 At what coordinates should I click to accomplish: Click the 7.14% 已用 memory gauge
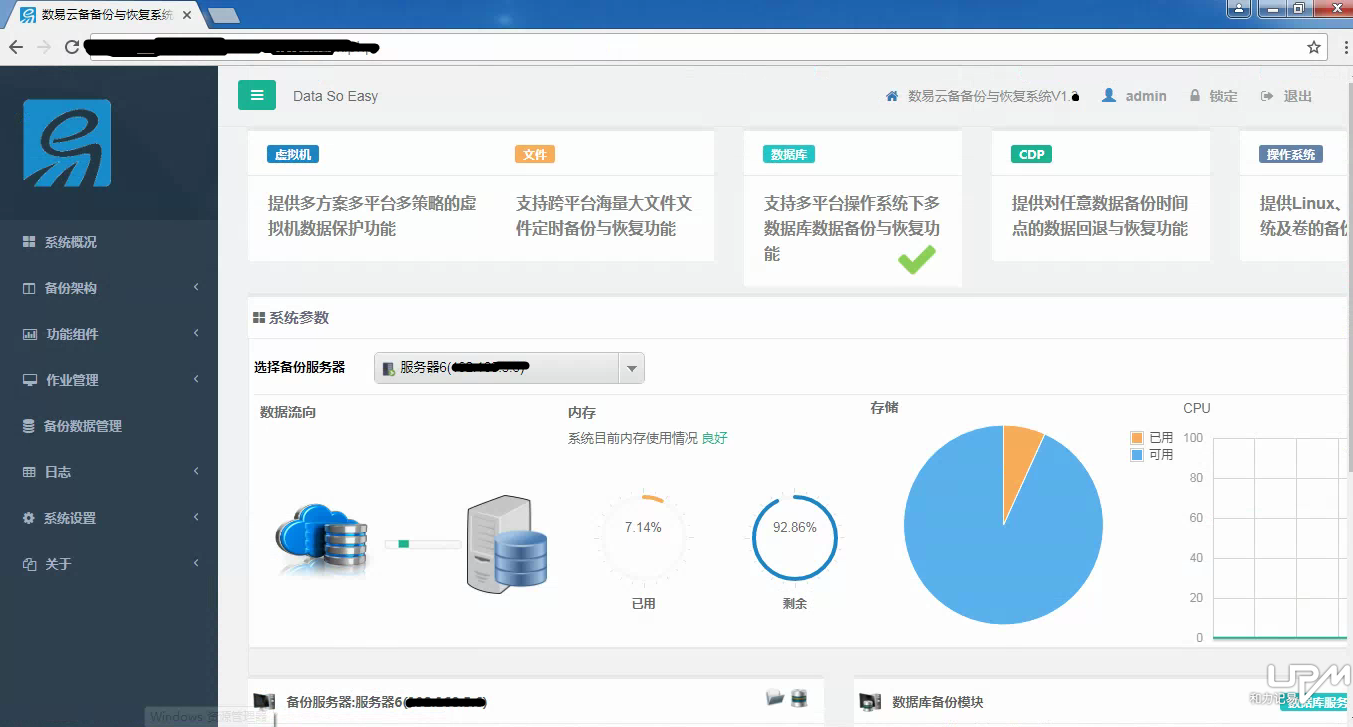(643, 537)
